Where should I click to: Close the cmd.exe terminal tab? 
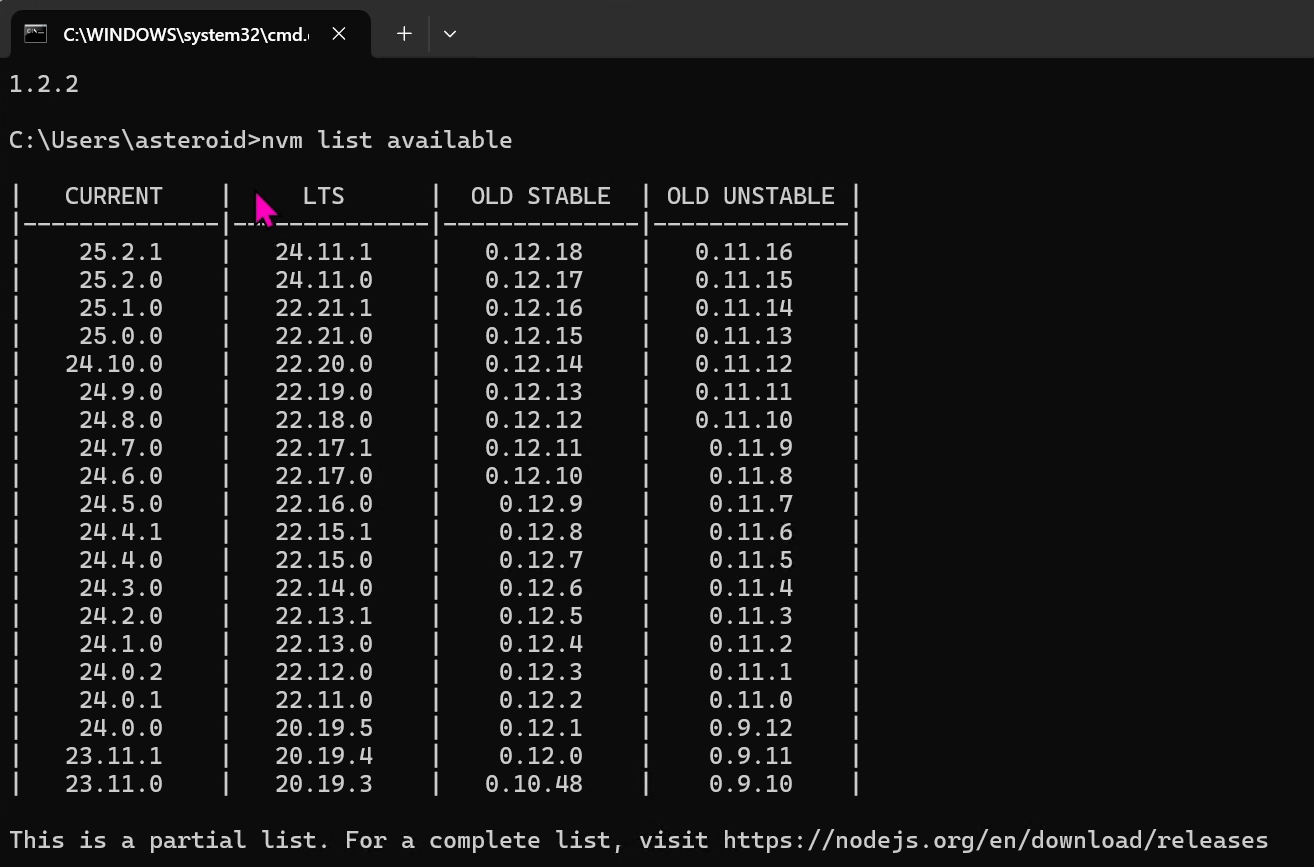pos(339,34)
